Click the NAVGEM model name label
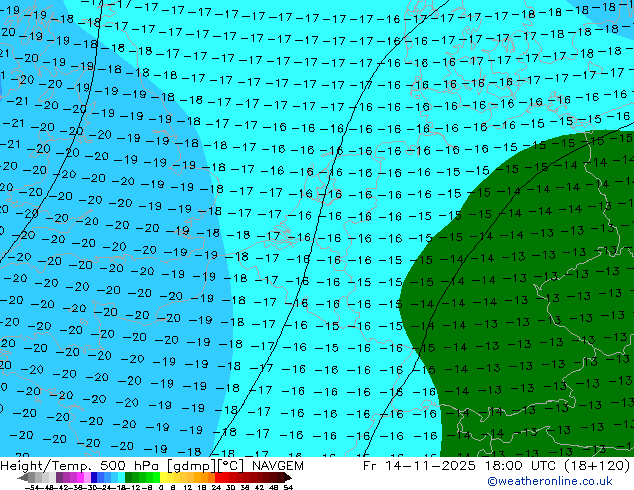The height and width of the screenshot is (490, 634). [278, 466]
